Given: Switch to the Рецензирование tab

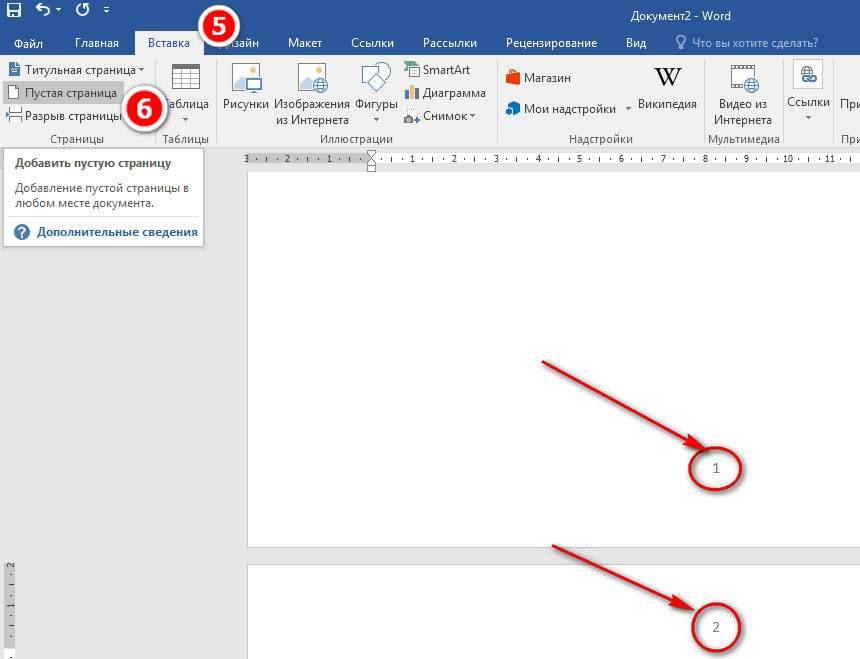Looking at the screenshot, I should coord(551,43).
